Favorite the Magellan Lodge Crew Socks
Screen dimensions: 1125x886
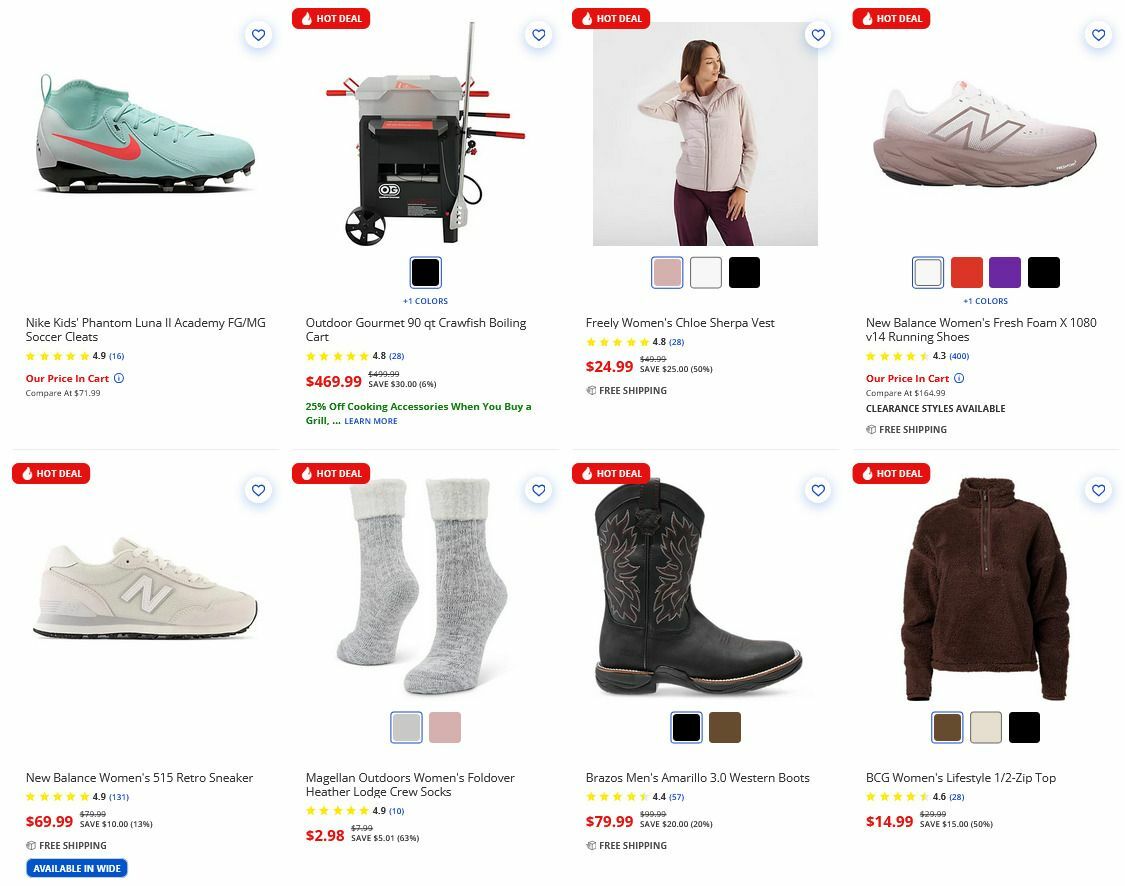(538, 490)
